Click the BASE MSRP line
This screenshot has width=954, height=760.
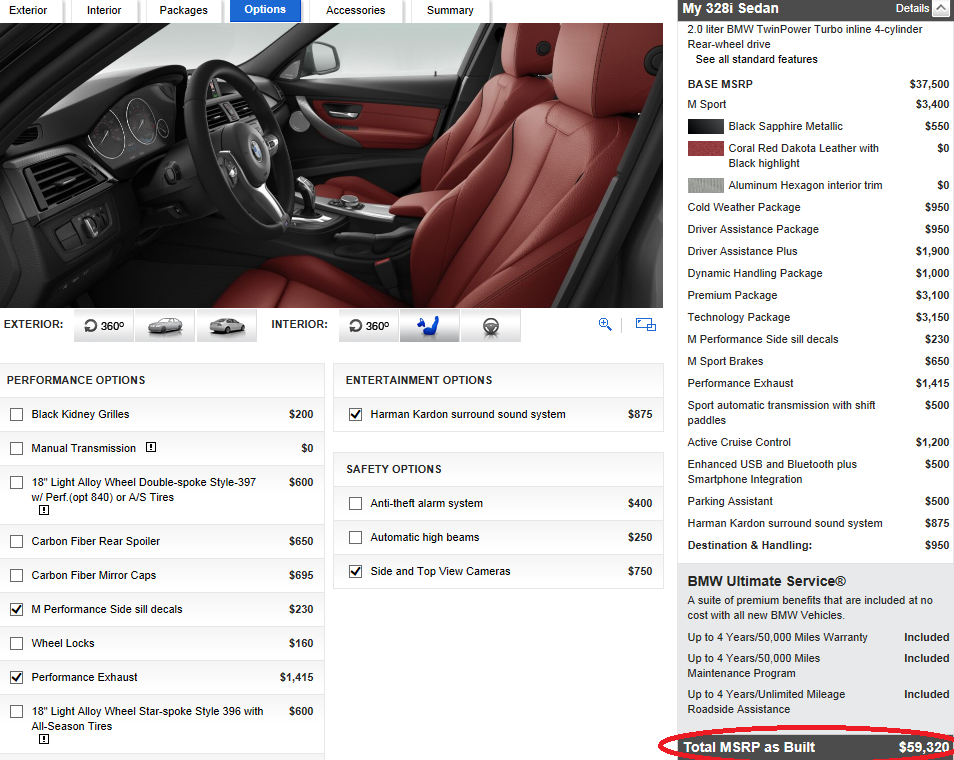click(x=818, y=84)
